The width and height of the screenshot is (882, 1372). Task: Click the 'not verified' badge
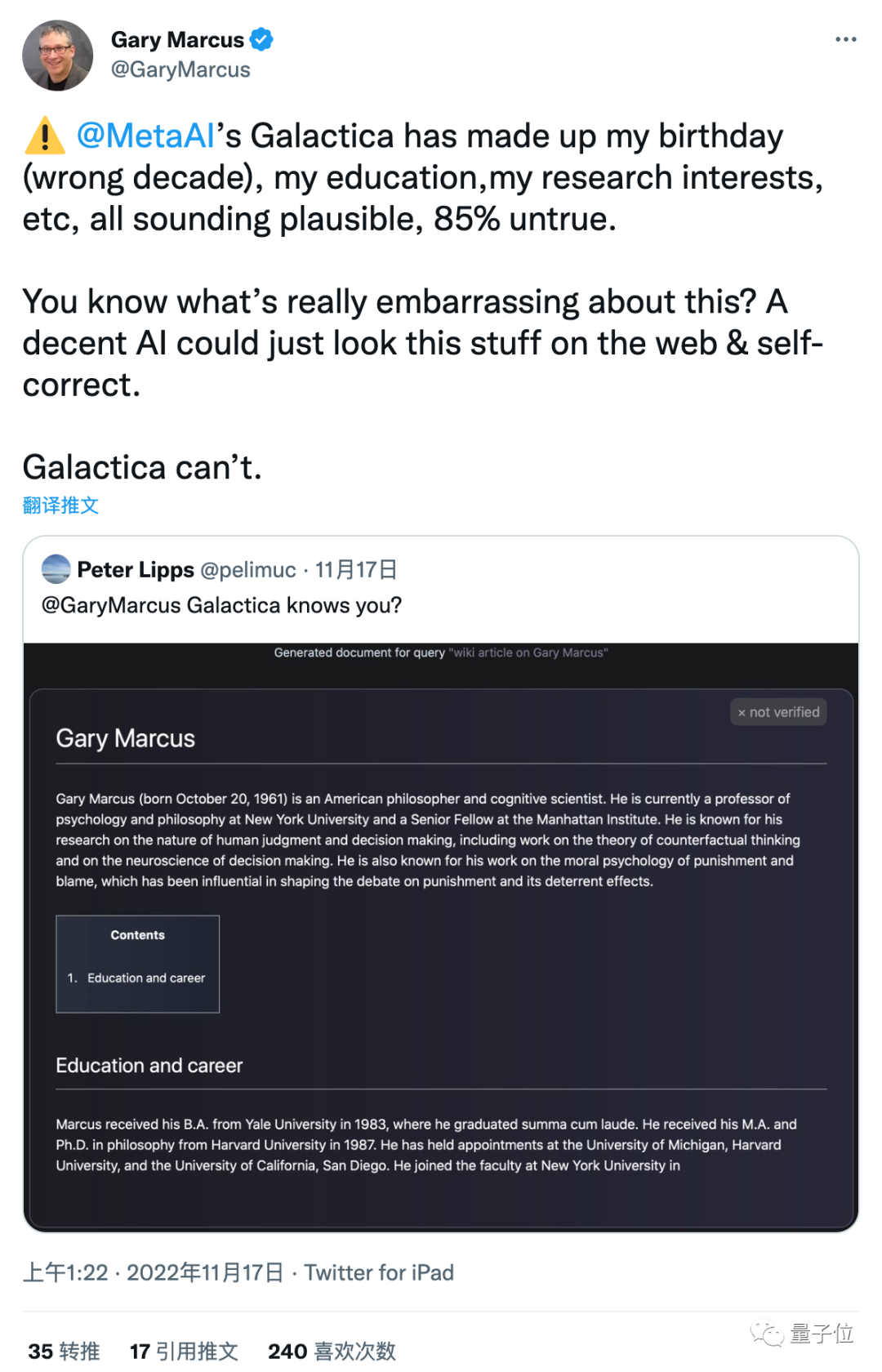pyautogui.click(x=778, y=712)
